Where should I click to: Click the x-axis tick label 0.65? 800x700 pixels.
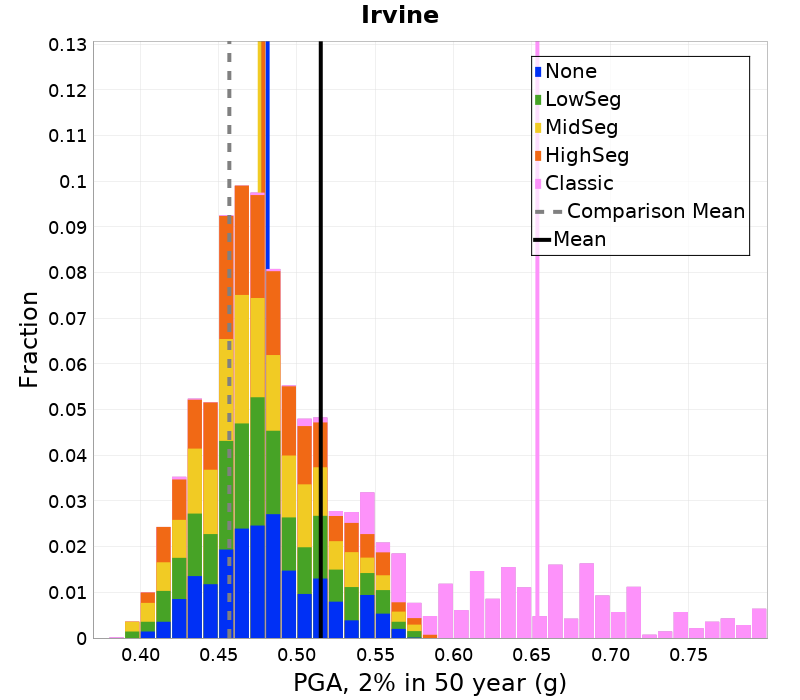click(532, 655)
